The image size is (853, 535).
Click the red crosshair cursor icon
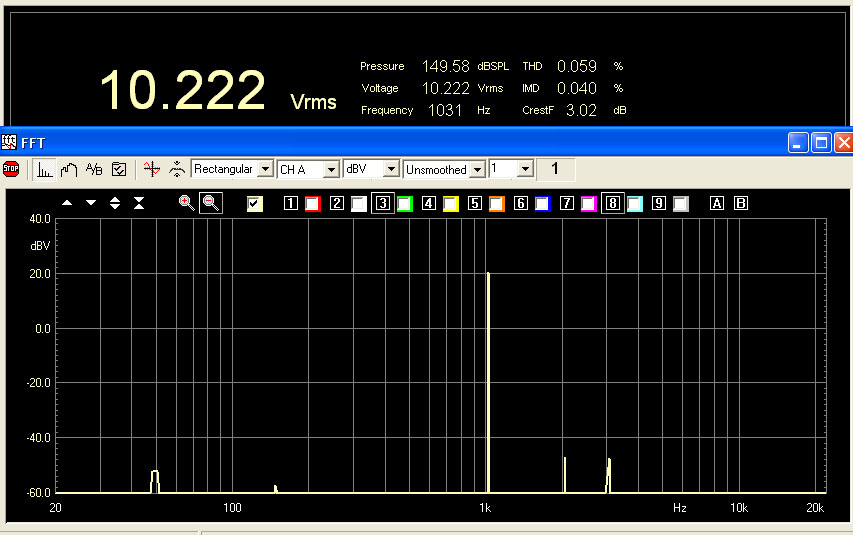coord(151,169)
